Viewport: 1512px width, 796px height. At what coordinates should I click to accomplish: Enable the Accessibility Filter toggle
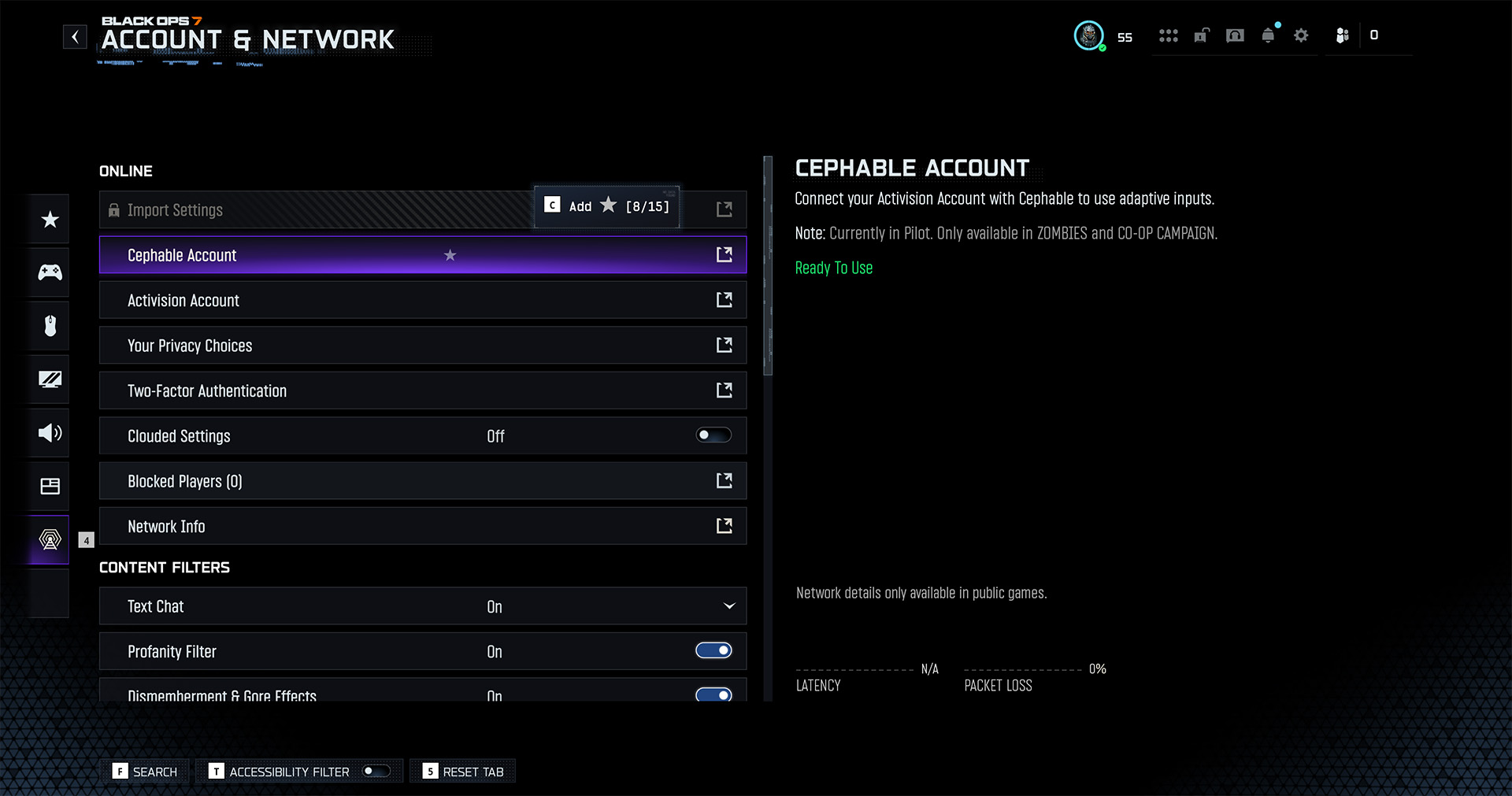tap(376, 772)
